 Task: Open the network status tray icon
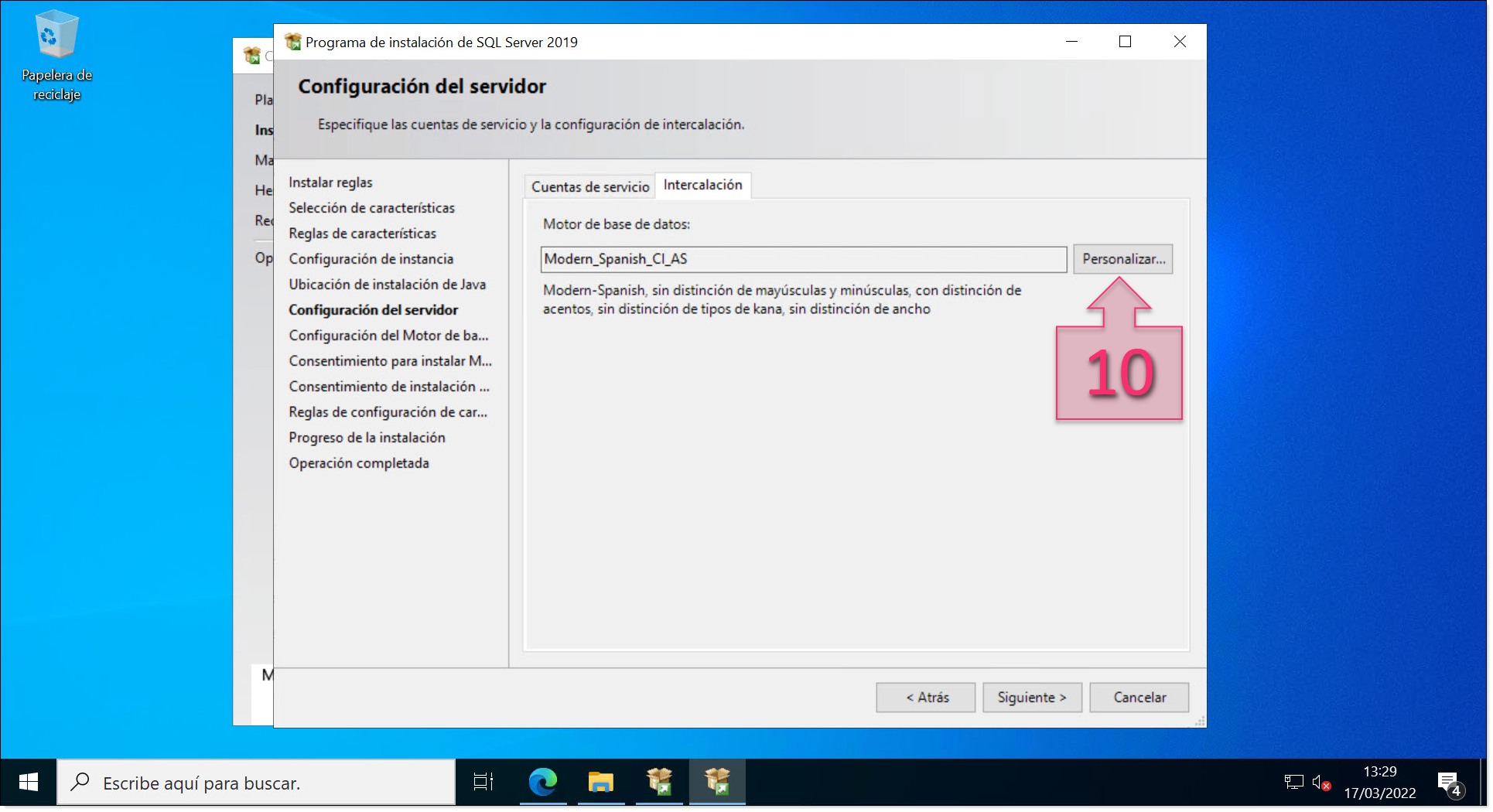coord(1293,783)
